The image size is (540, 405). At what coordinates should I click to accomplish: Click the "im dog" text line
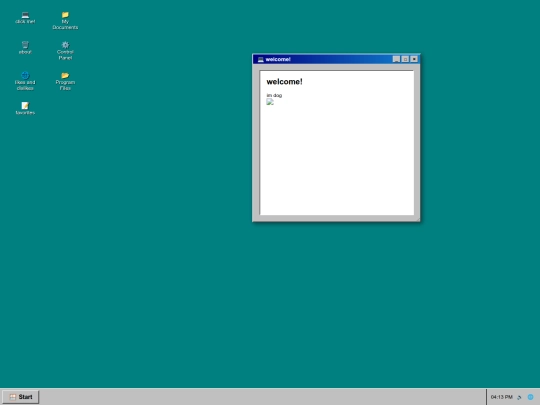point(274,95)
